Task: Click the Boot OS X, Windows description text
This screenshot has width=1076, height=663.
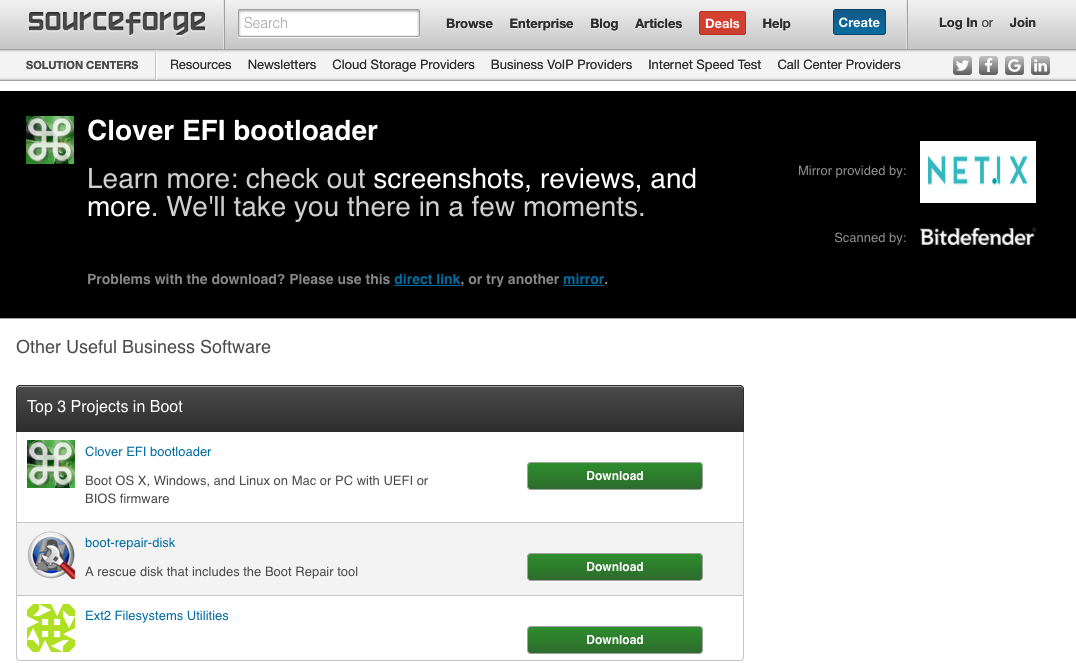Action: click(x=257, y=489)
